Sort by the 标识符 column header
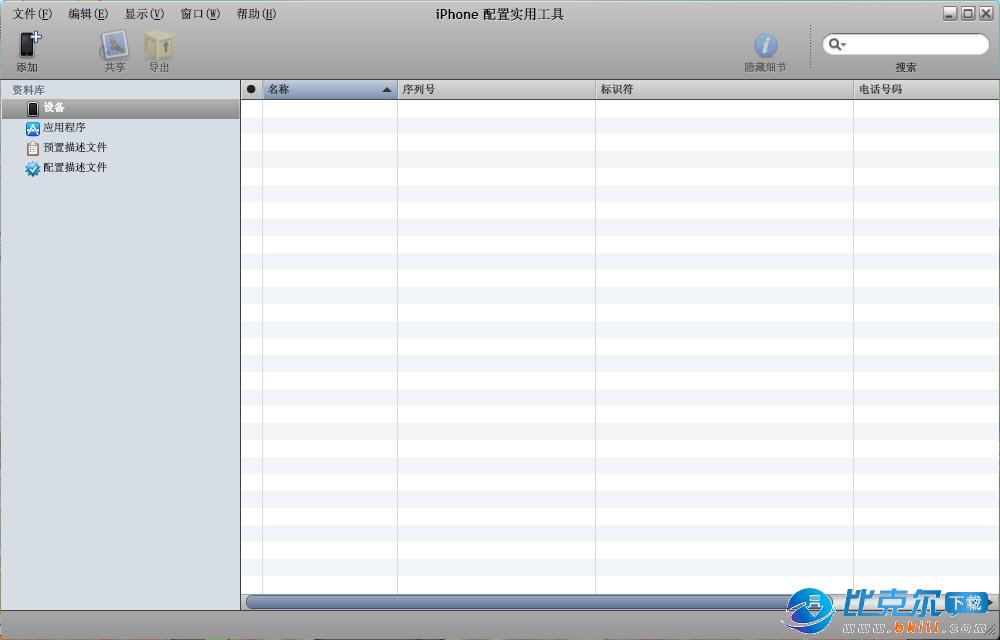The image size is (1000, 640). point(724,90)
